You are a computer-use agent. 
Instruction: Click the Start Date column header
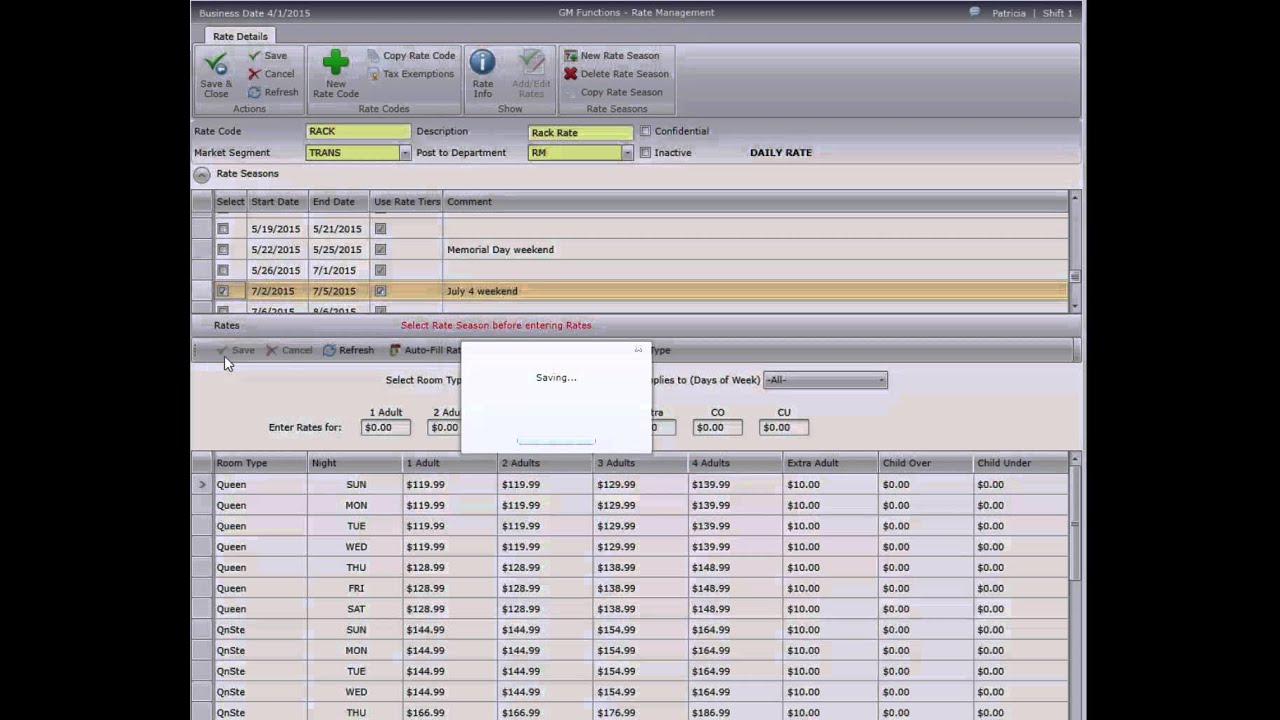point(275,202)
